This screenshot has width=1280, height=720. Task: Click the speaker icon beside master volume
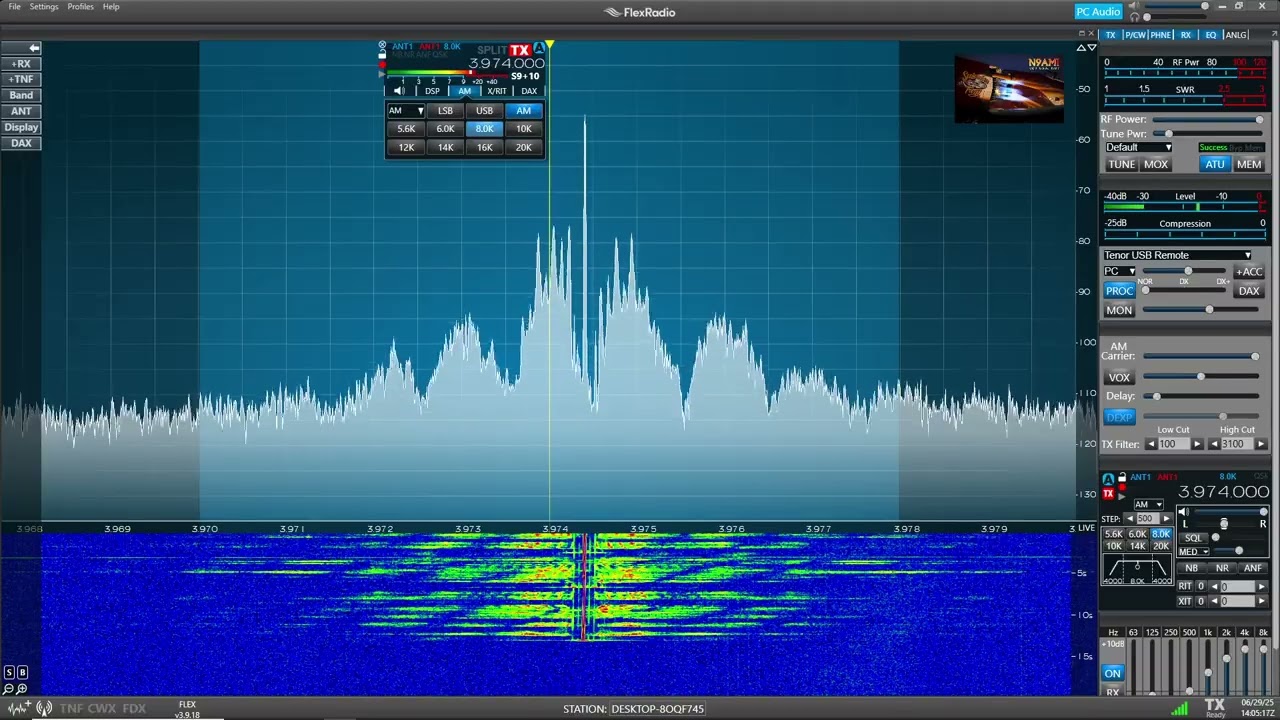click(1134, 6)
